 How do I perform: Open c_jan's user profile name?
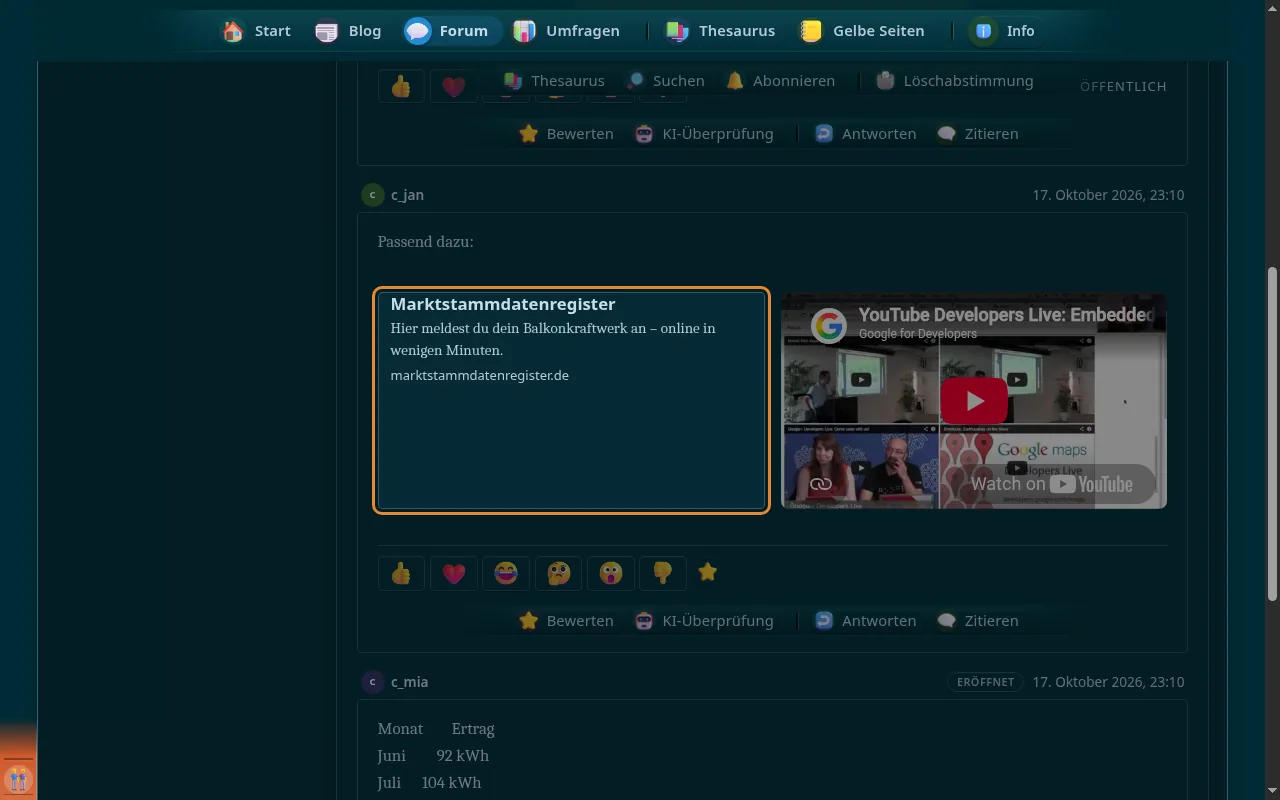coord(407,195)
